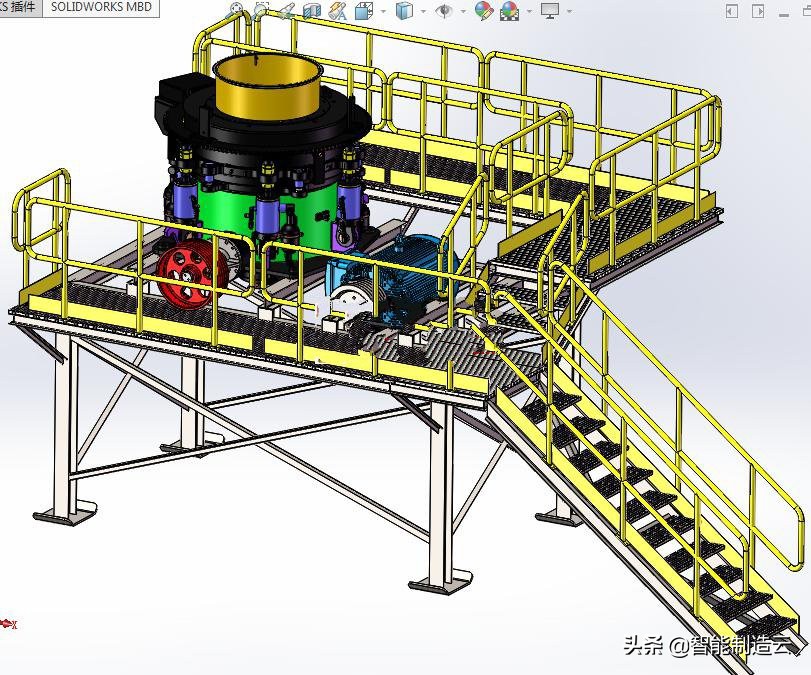Click the red coordinate triad axis
Viewport: 811px width, 675px height.
click(8, 624)
